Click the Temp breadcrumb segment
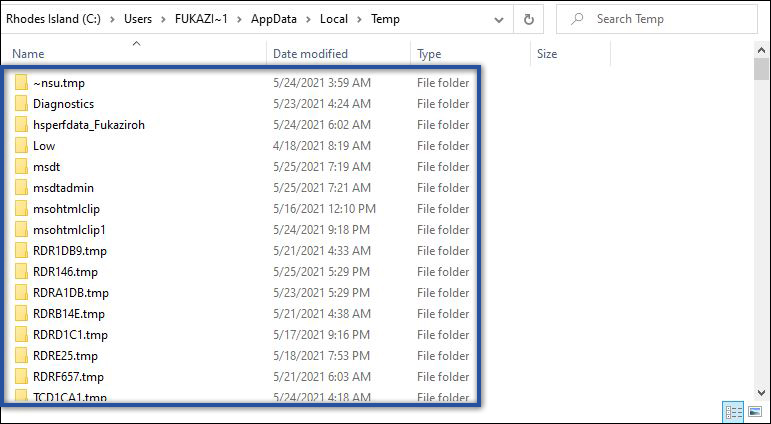Image resolution: width=771 pixels, height=424 pixels. coord(386,19)
